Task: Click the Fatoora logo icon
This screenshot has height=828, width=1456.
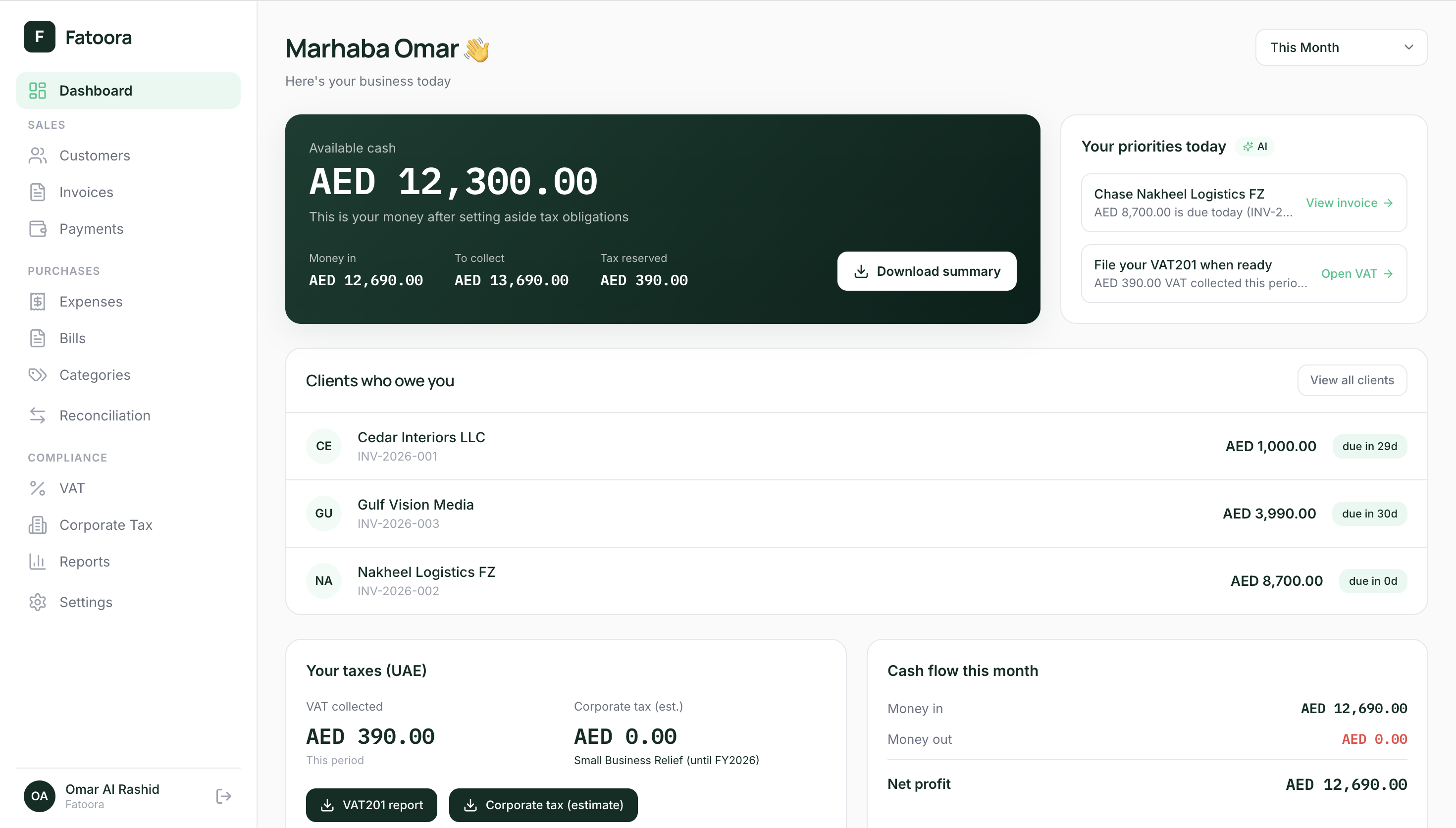Action: tap(39, 37)
